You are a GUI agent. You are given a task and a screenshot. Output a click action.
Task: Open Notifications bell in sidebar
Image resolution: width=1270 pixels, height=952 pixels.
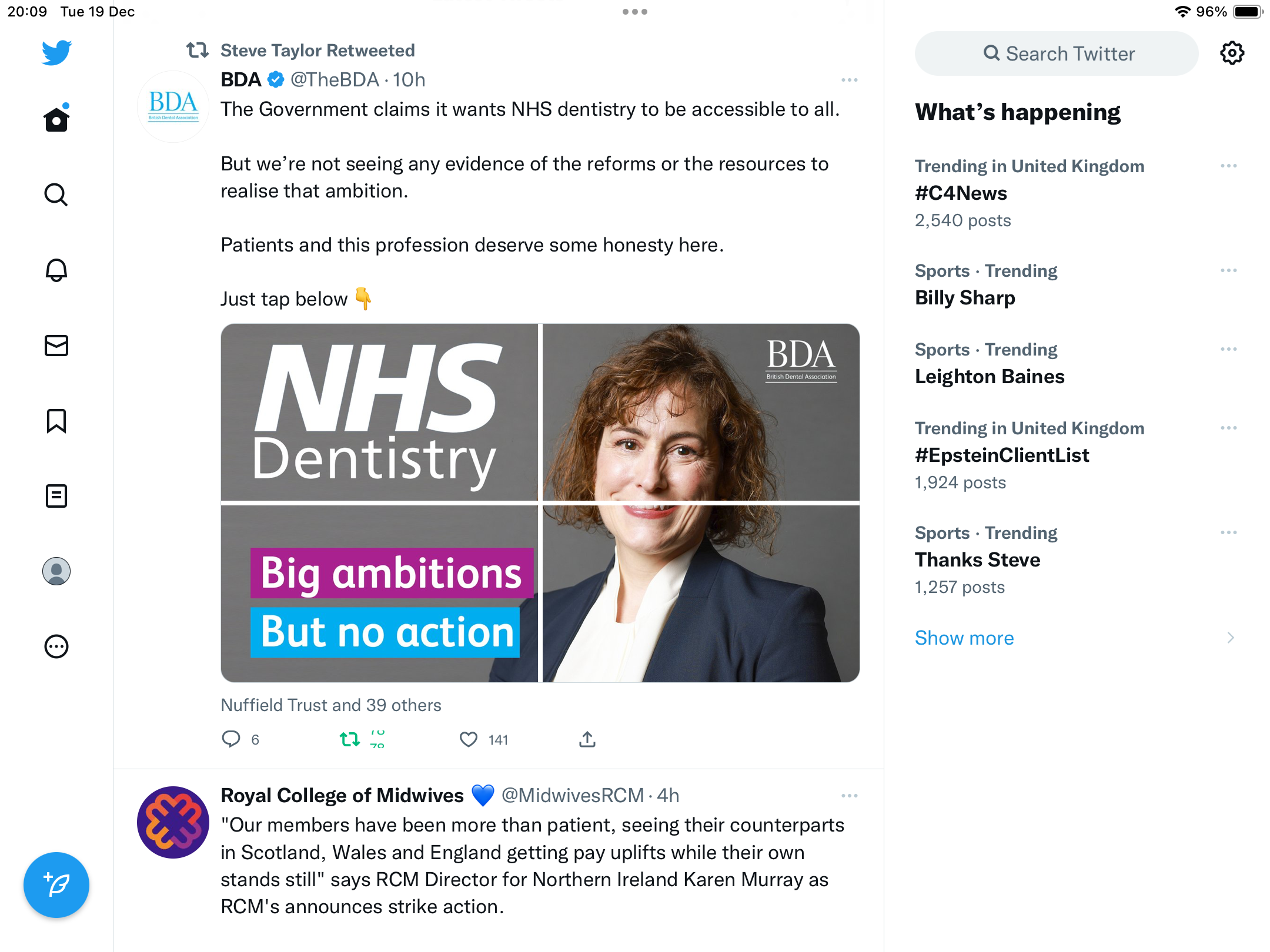[56, 270]
